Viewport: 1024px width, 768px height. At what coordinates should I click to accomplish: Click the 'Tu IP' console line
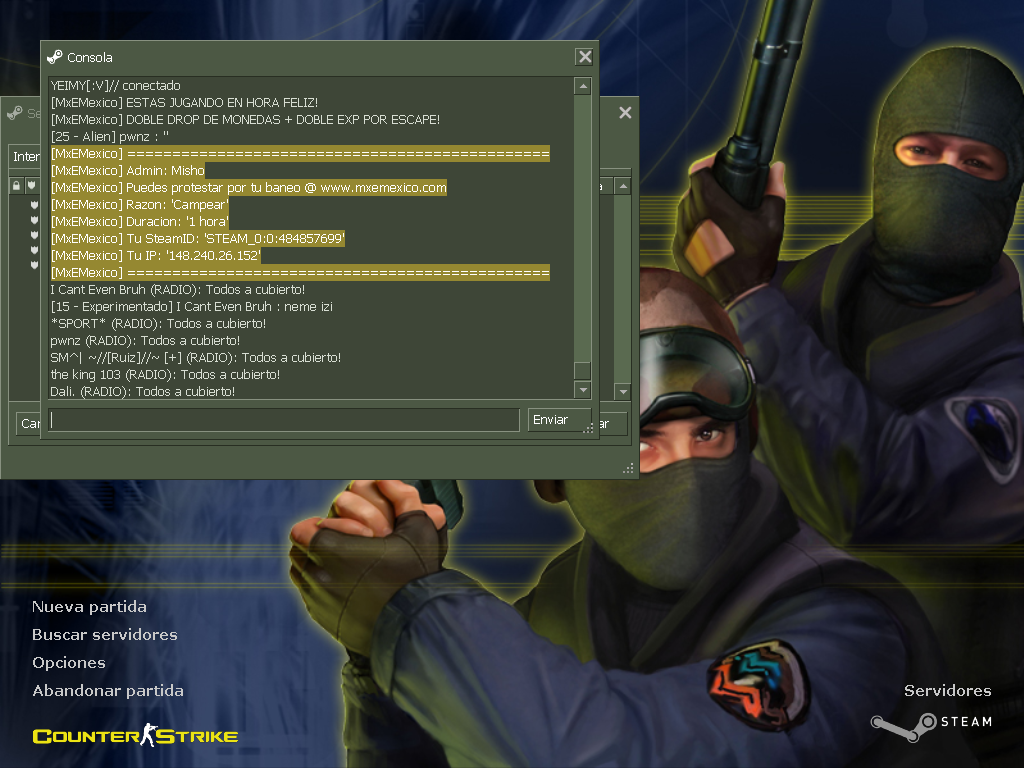pyautogui.click(x=155, y=255)
